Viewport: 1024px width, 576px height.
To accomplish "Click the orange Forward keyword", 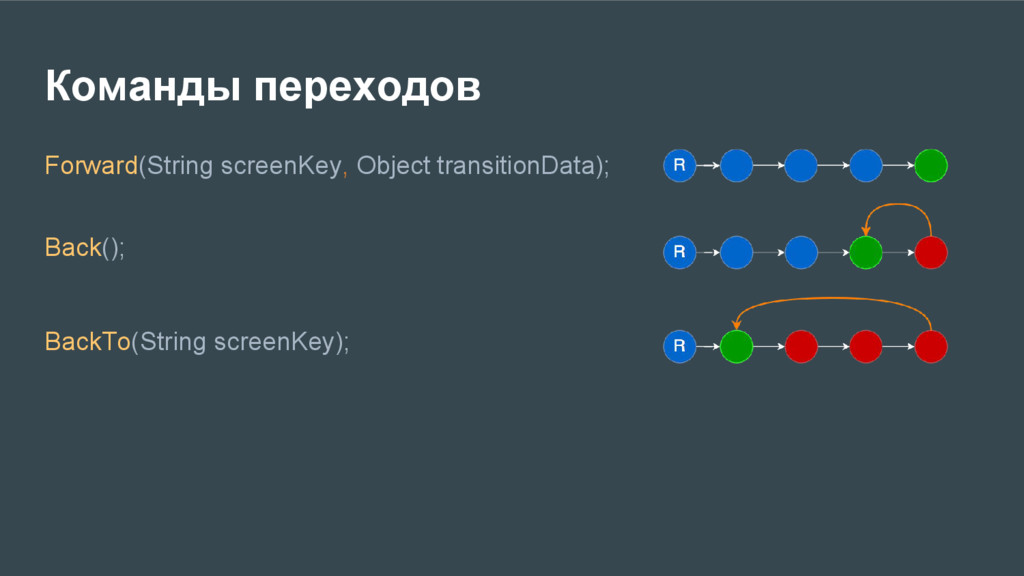I will 91,165.
